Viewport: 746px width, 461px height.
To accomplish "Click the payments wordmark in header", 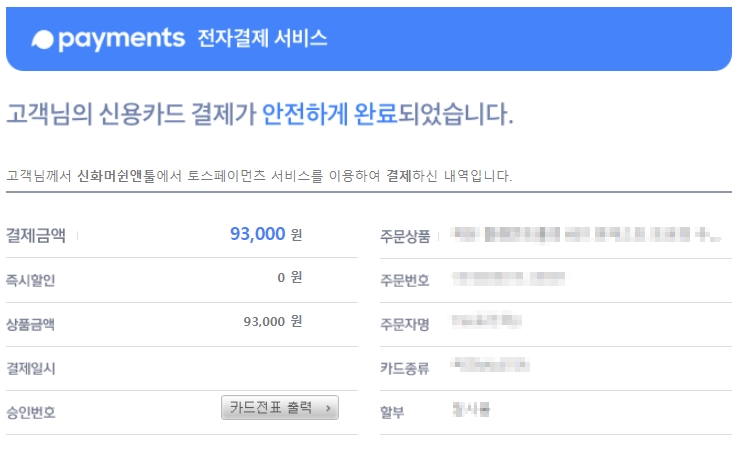I will [x=121, y=39].
